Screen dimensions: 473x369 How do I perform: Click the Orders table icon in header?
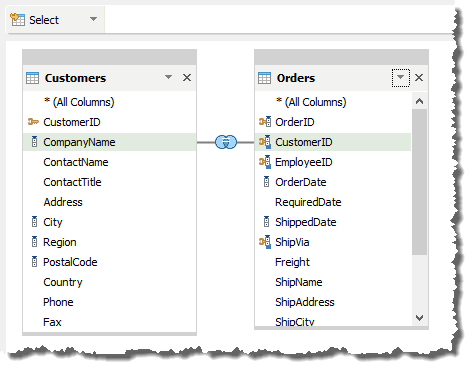pos(264,78)
